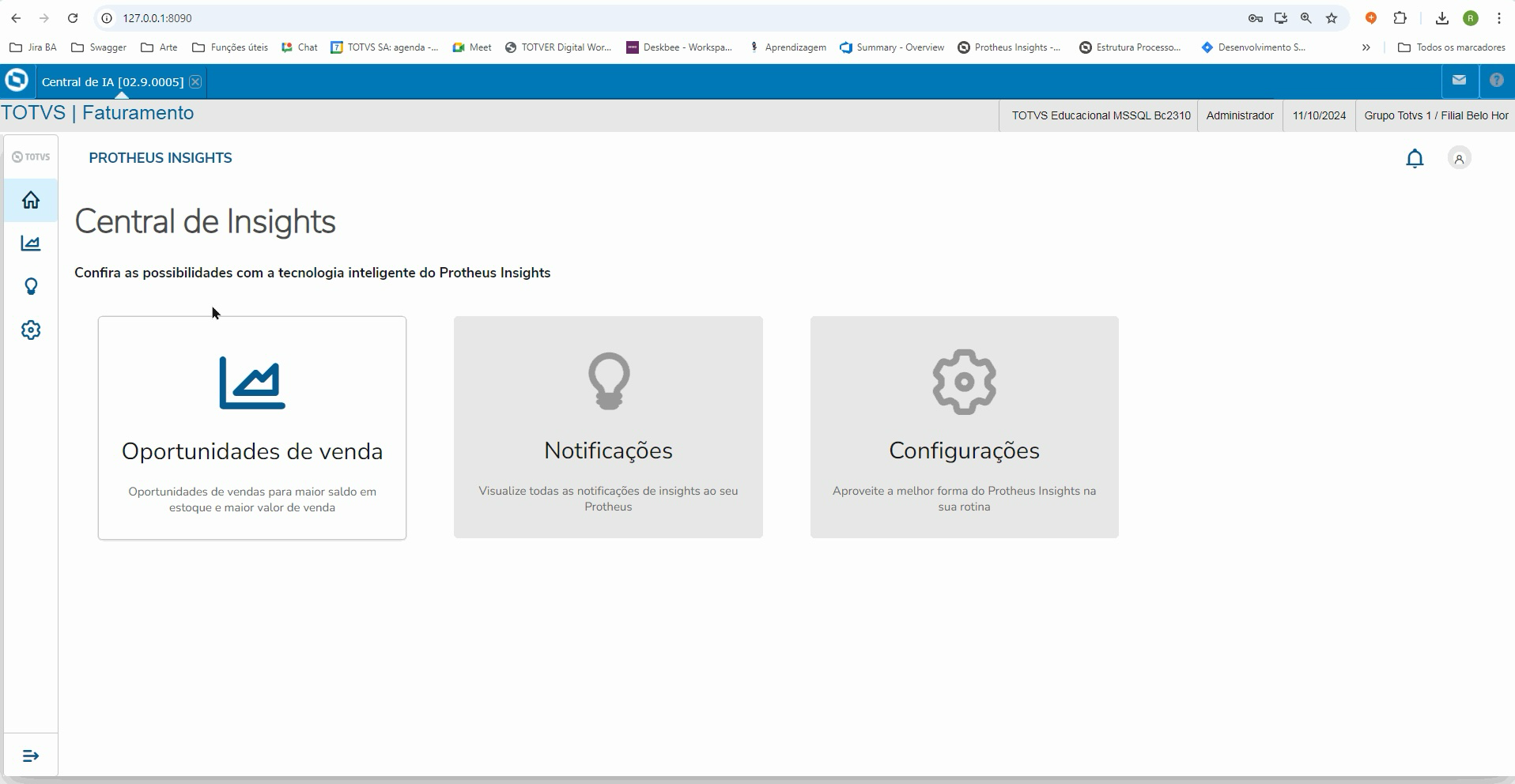Open the Chrome downloads icon

tap(1442, 18)
